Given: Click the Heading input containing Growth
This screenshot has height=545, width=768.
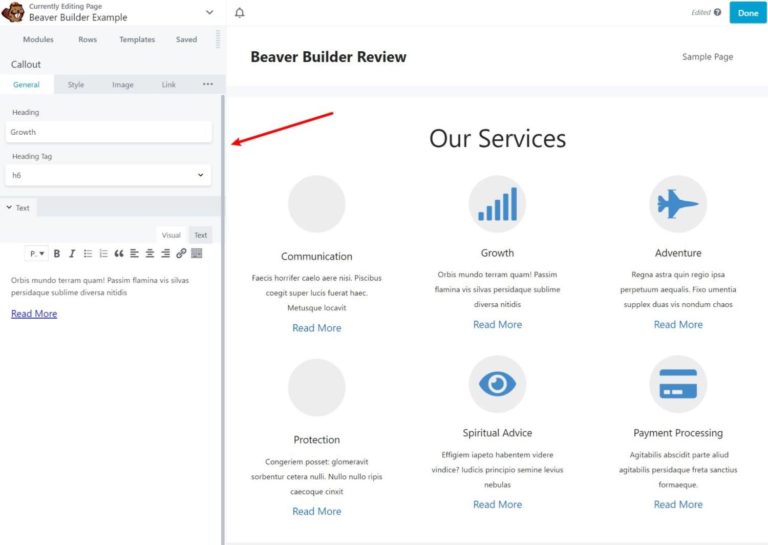Looking at the screenshot, I should point(108,132).
